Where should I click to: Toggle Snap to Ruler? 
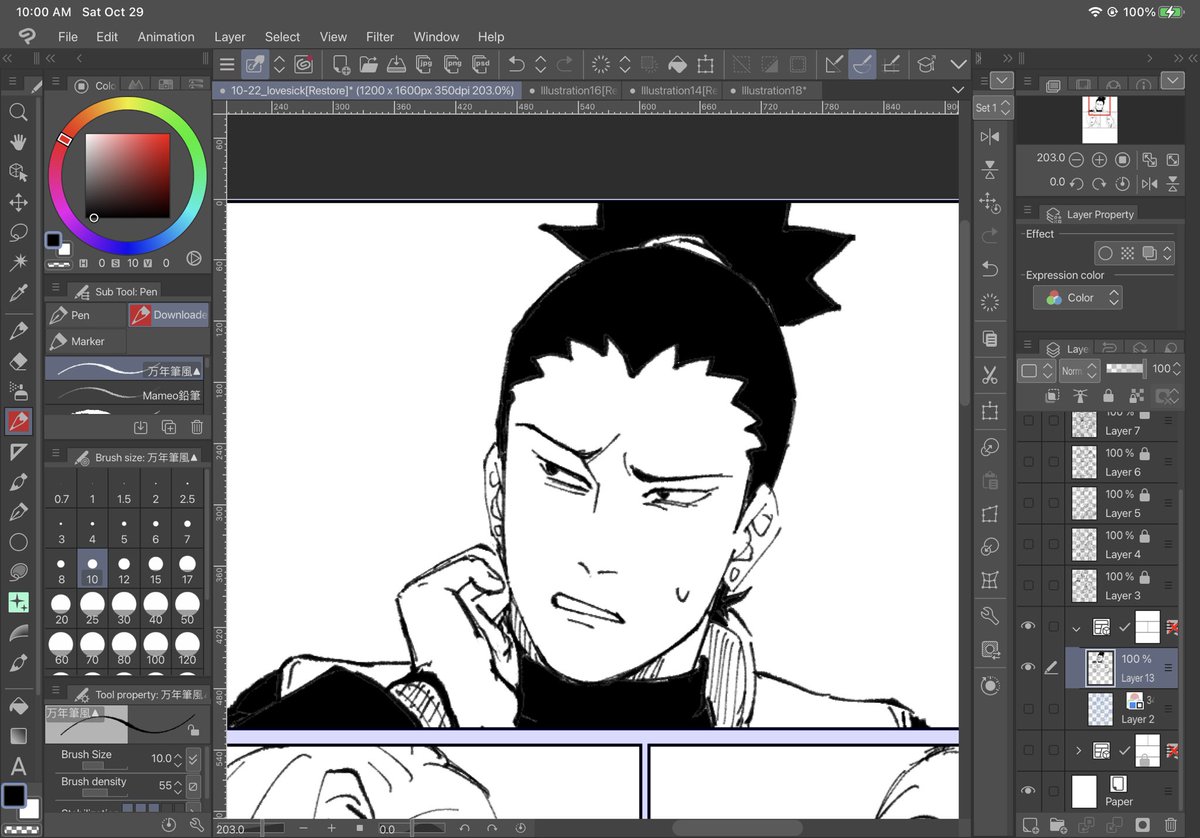833,64
